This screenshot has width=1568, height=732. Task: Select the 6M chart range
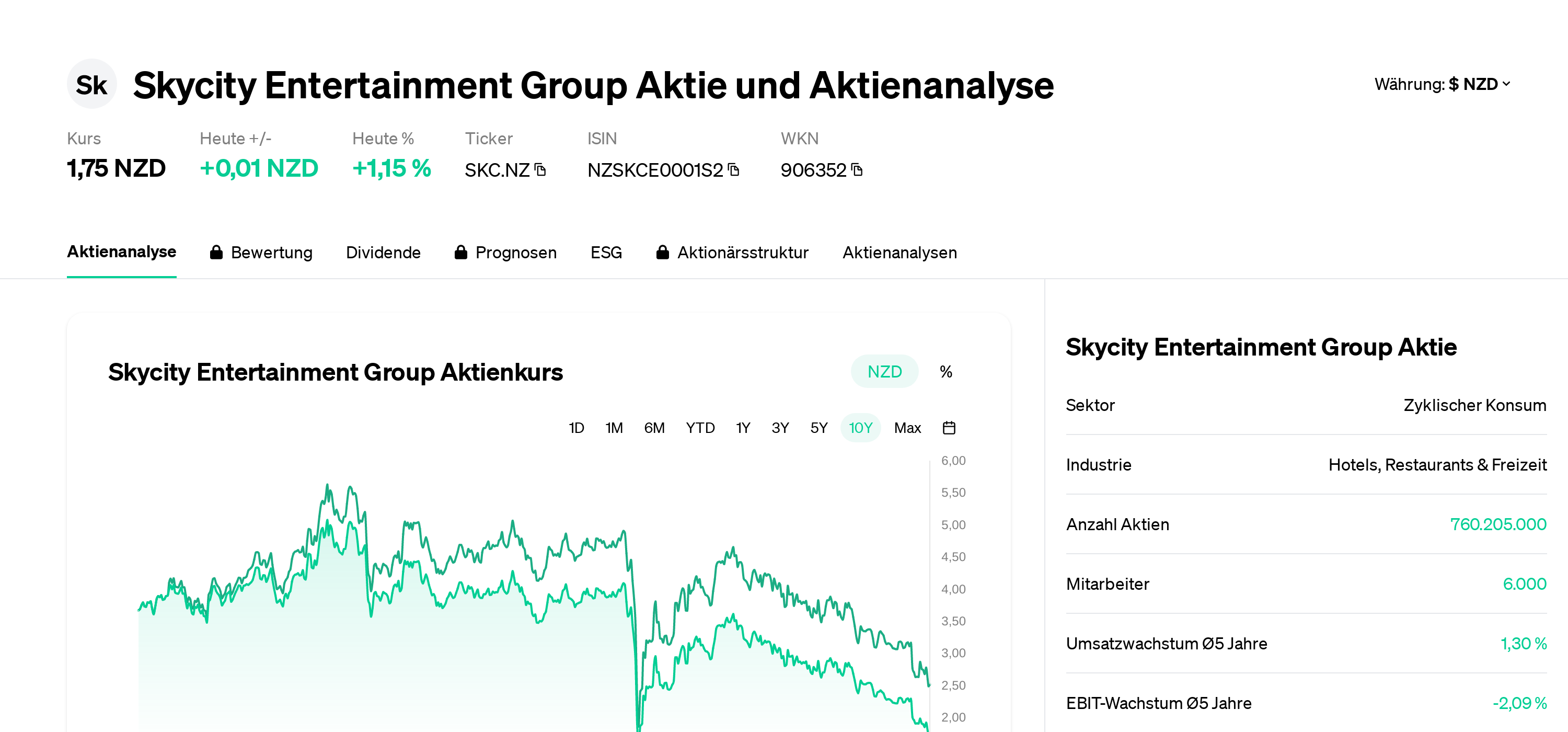(654, 428)
